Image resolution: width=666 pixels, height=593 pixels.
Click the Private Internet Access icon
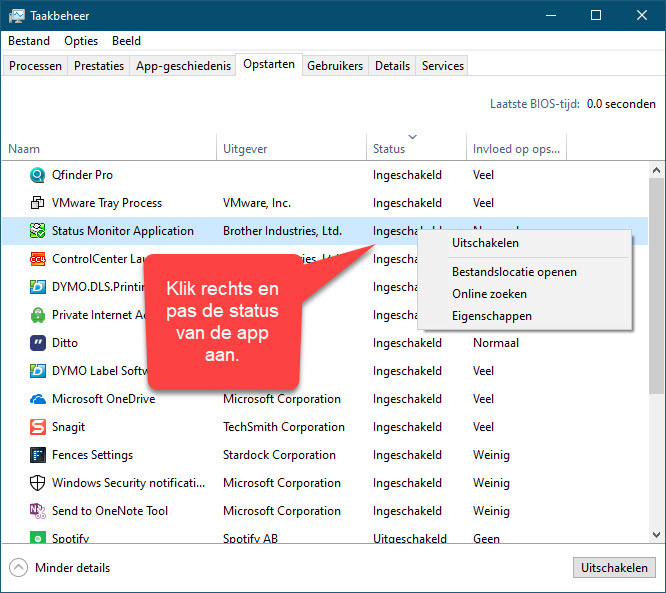tap(37, 315)
